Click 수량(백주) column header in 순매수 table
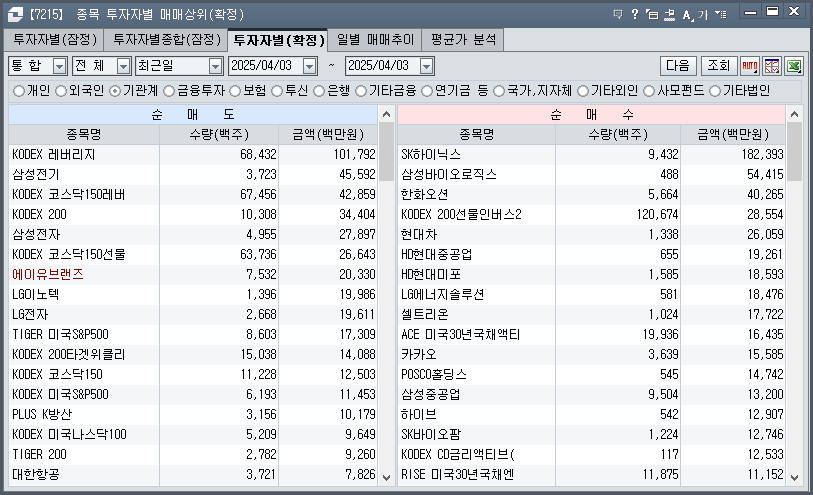 [618, 135]
